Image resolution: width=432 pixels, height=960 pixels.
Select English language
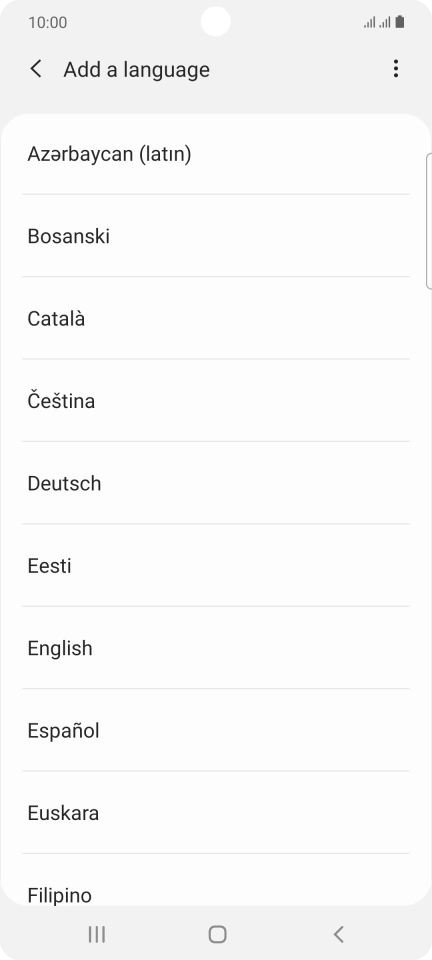point(216,648)
